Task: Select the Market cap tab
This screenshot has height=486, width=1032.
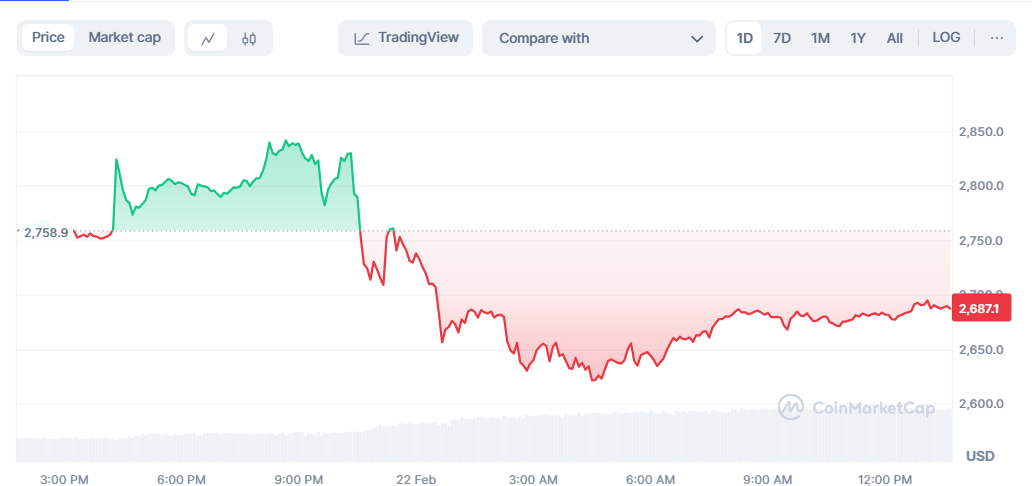Action: coord(124,38)
